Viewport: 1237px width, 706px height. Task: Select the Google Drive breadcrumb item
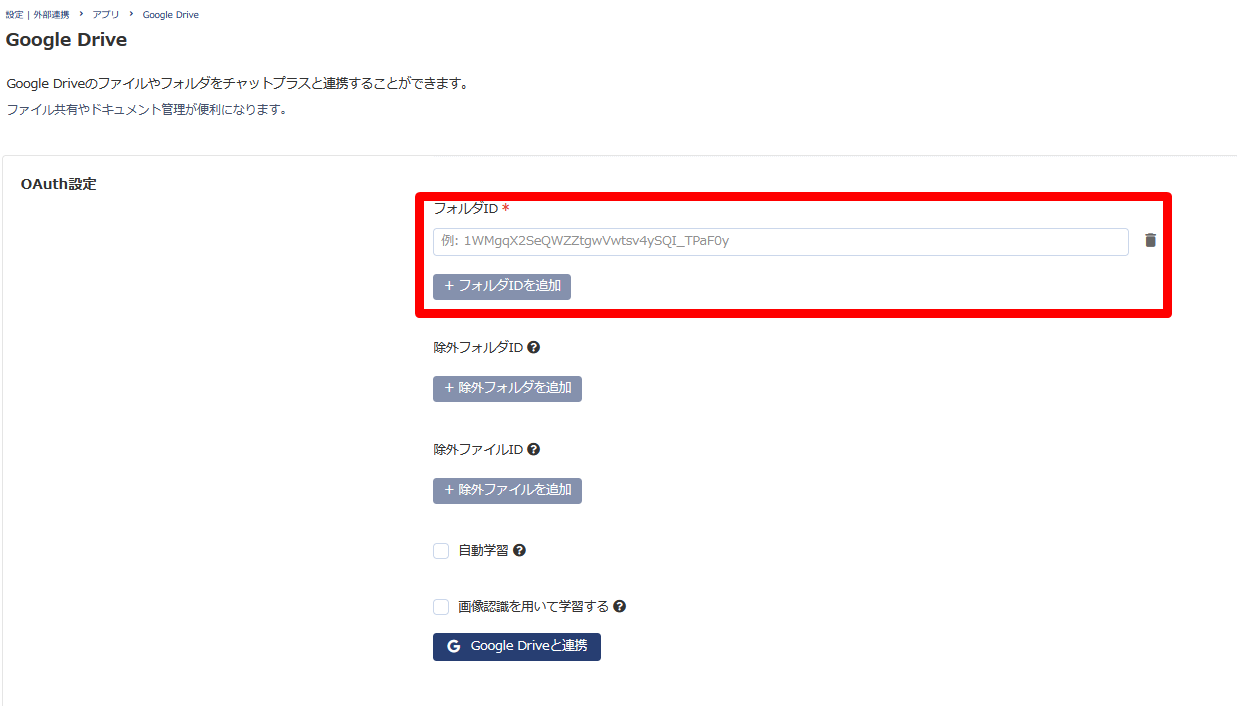click(x=171, y=15)
